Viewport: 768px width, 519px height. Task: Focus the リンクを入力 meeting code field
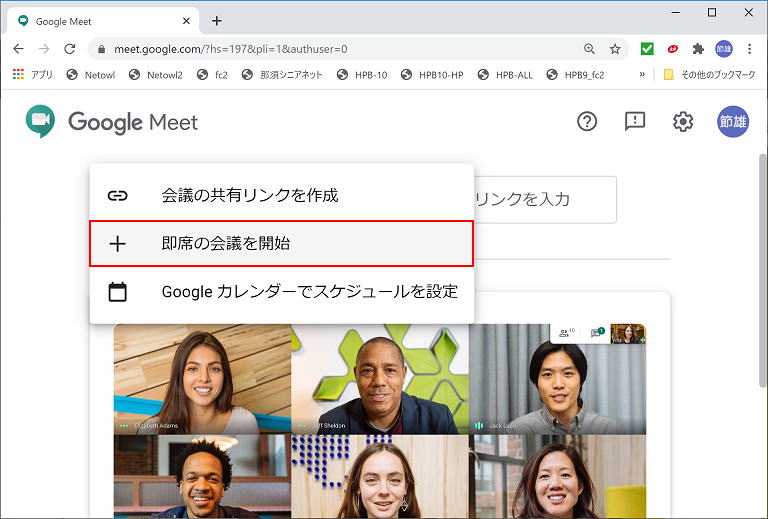pyautogui.click(x=545, y=199)
